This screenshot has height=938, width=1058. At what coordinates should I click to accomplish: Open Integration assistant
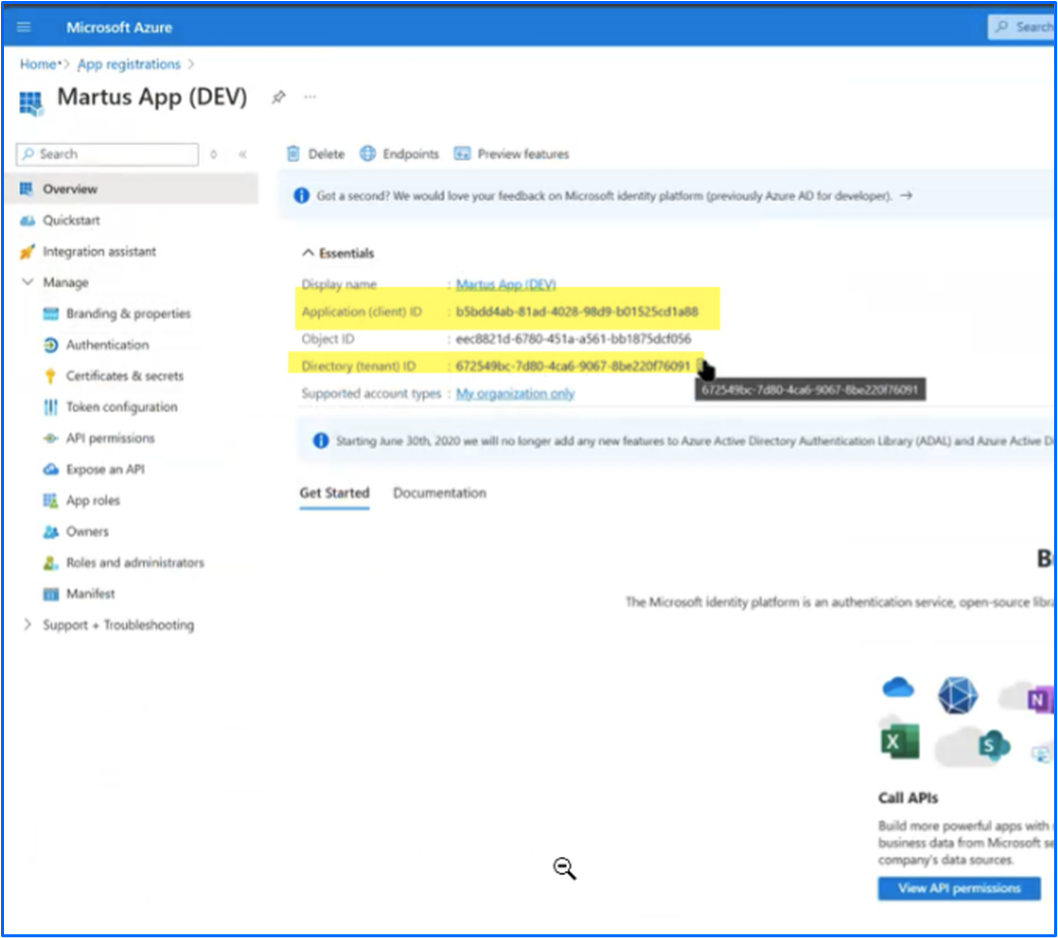pyautogui.click(x=99, y=251)
